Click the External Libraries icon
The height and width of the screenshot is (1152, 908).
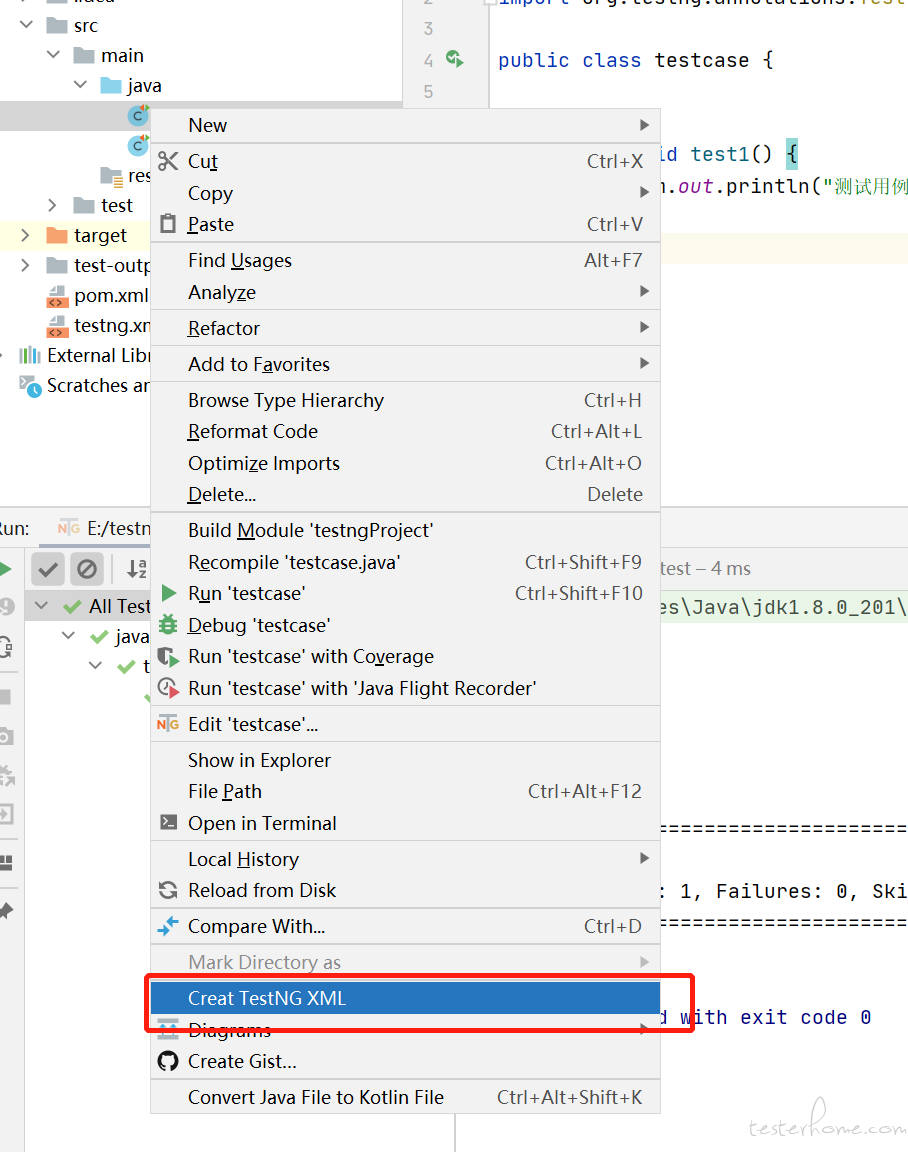coord(29,356)
